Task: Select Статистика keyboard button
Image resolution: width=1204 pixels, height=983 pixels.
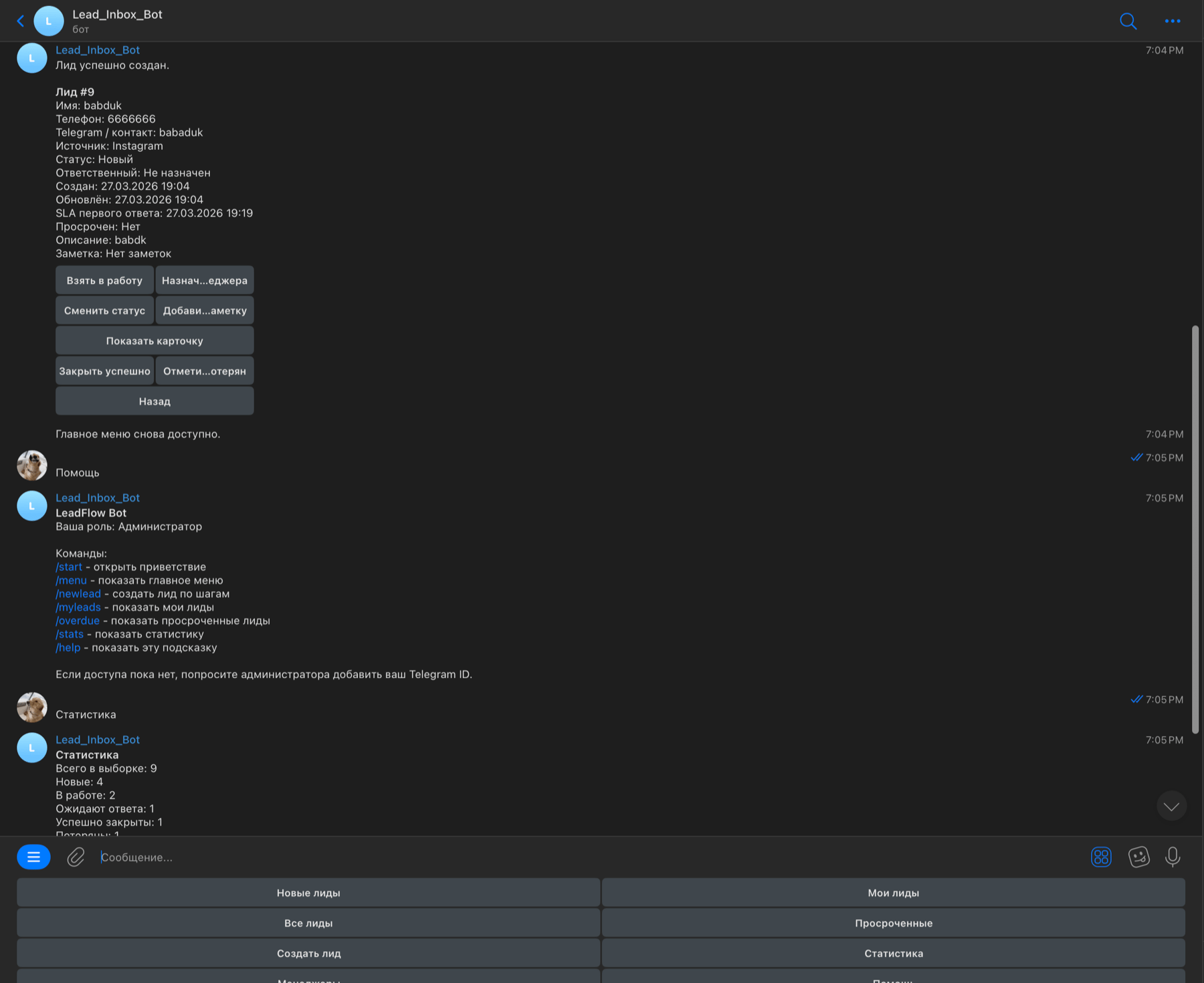Action: click(x=894, y=953)
